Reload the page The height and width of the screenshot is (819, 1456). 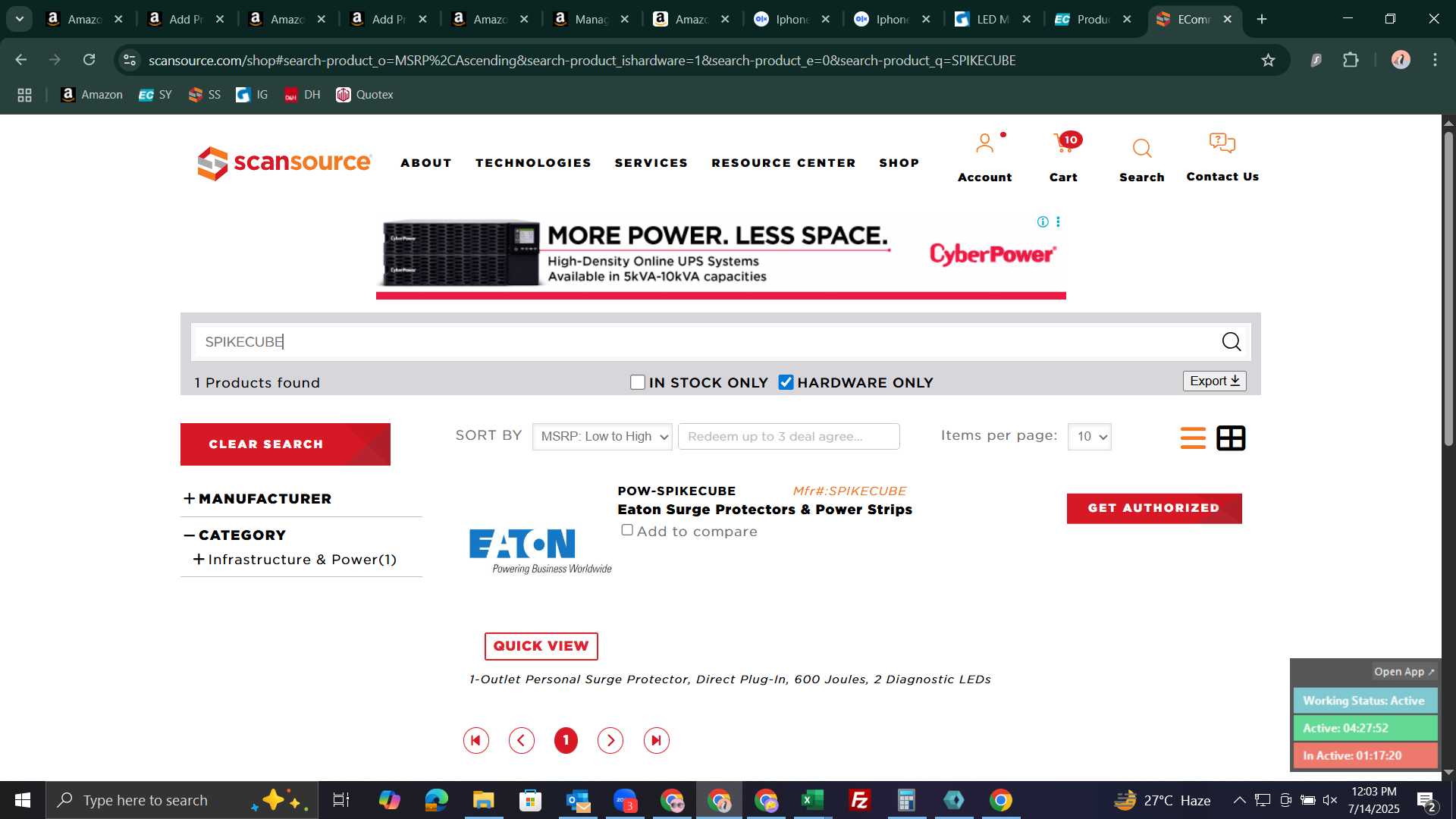pyautogui.click(x=89, y=60)
